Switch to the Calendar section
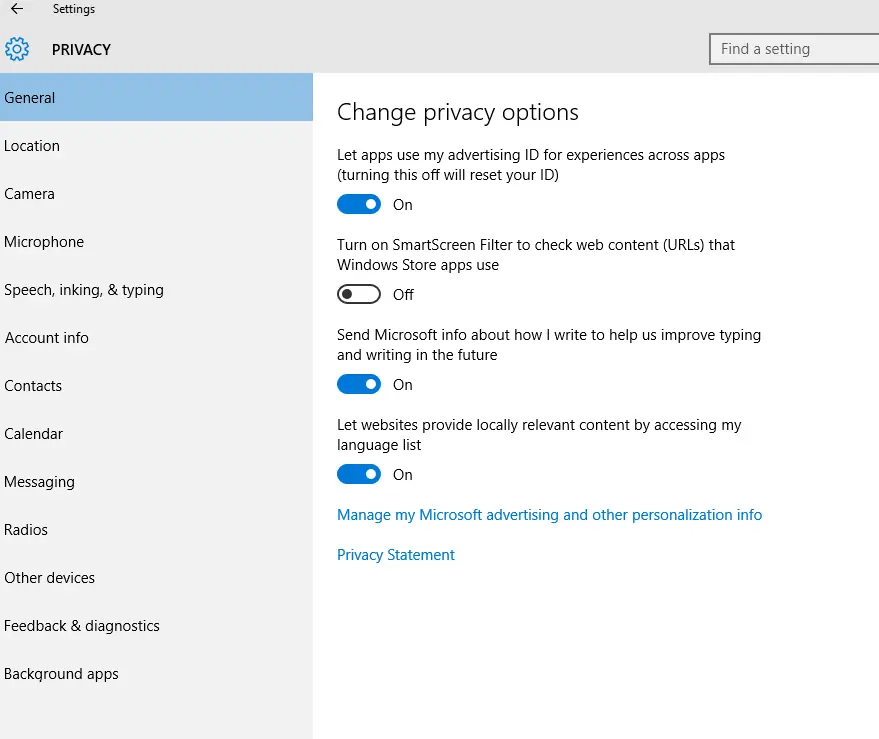This screenshot has height=739, width=879. click(x=34, y=434)
